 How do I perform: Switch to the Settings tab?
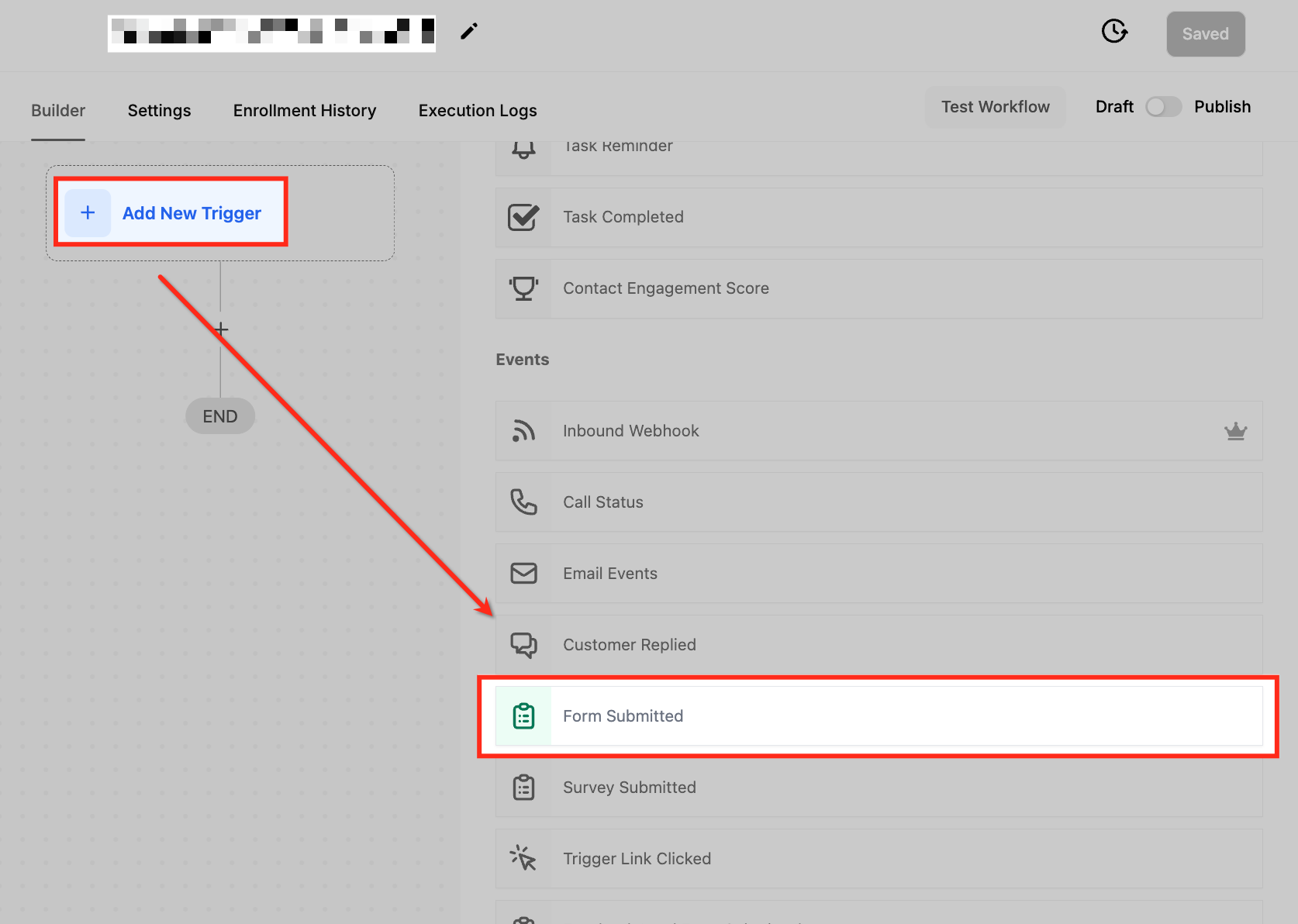pyautogui.click(x=159, y=110)
